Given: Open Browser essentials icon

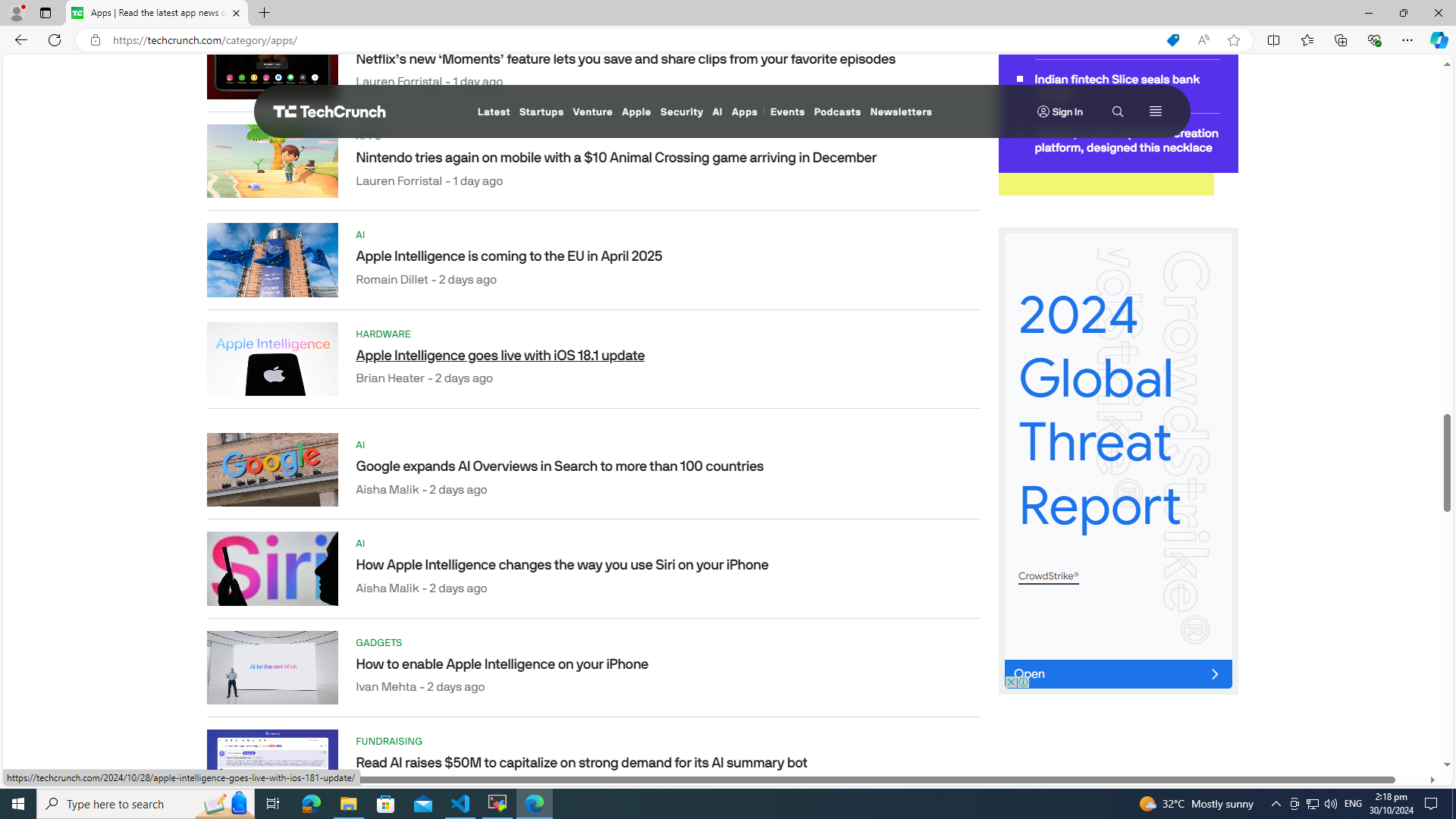Looking at the screenshot, I should point(1373,40).
